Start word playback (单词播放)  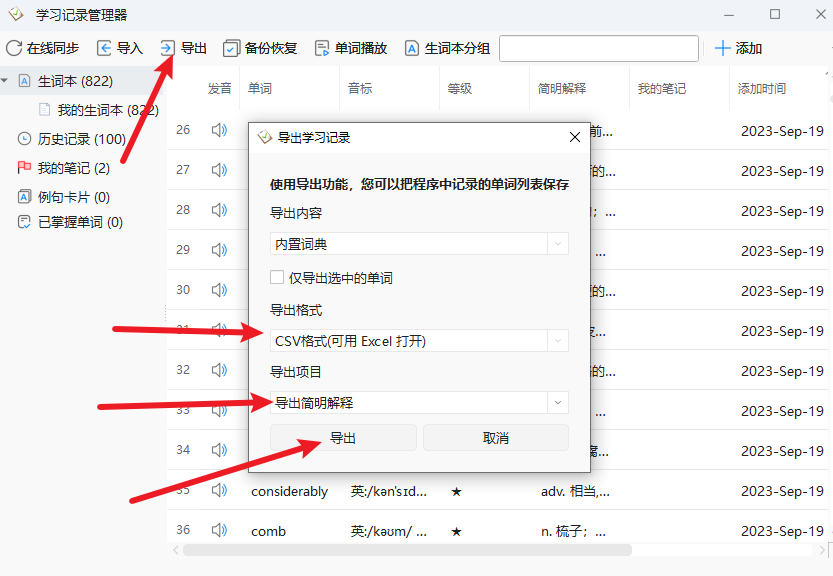coord(322,48)
